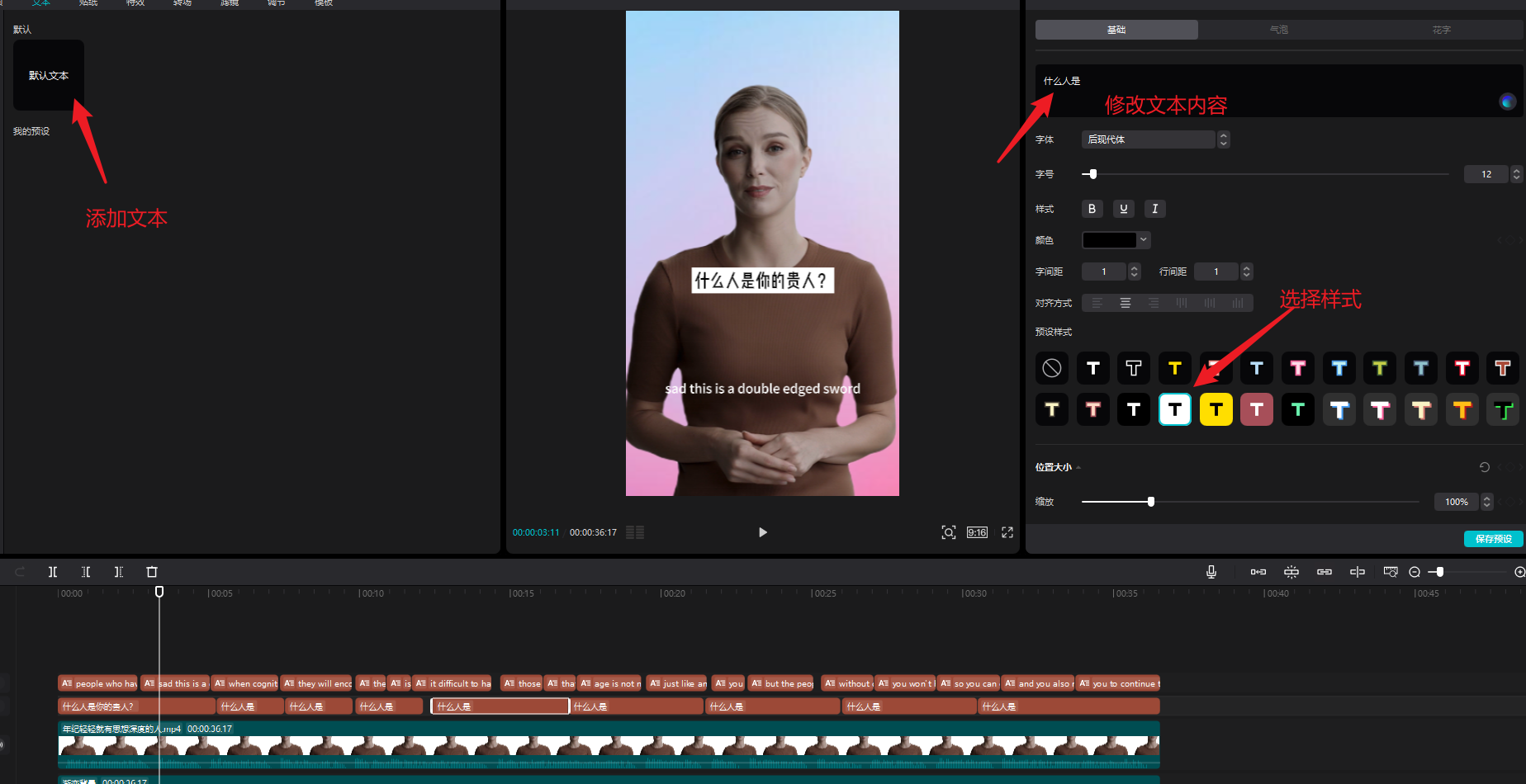Click the grid layout icon beside timecode
This screenshot has width=1526, height=784.
(x=635, y=532)
